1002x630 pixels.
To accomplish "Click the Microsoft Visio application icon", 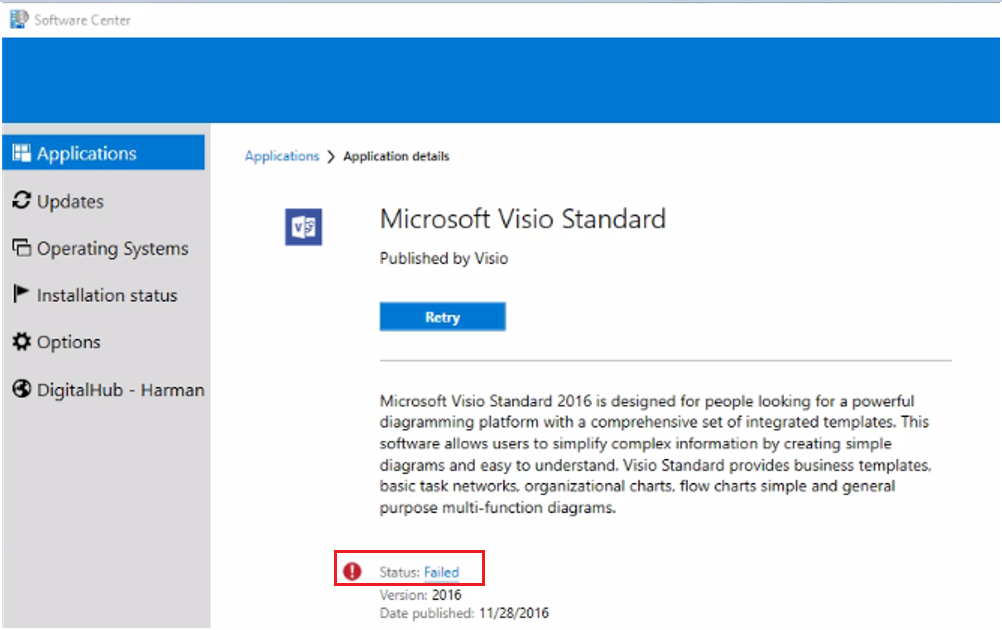I will tap(304, 227).
